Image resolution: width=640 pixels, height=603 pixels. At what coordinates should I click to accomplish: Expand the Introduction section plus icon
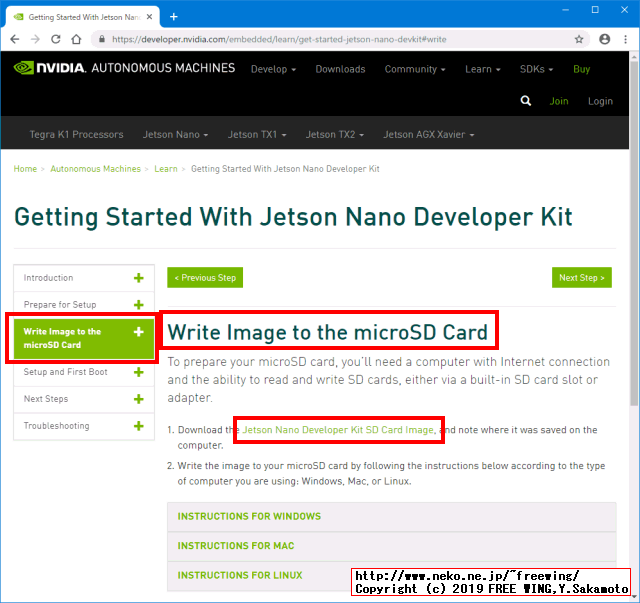pyautogui.click(x=139, y=278)
